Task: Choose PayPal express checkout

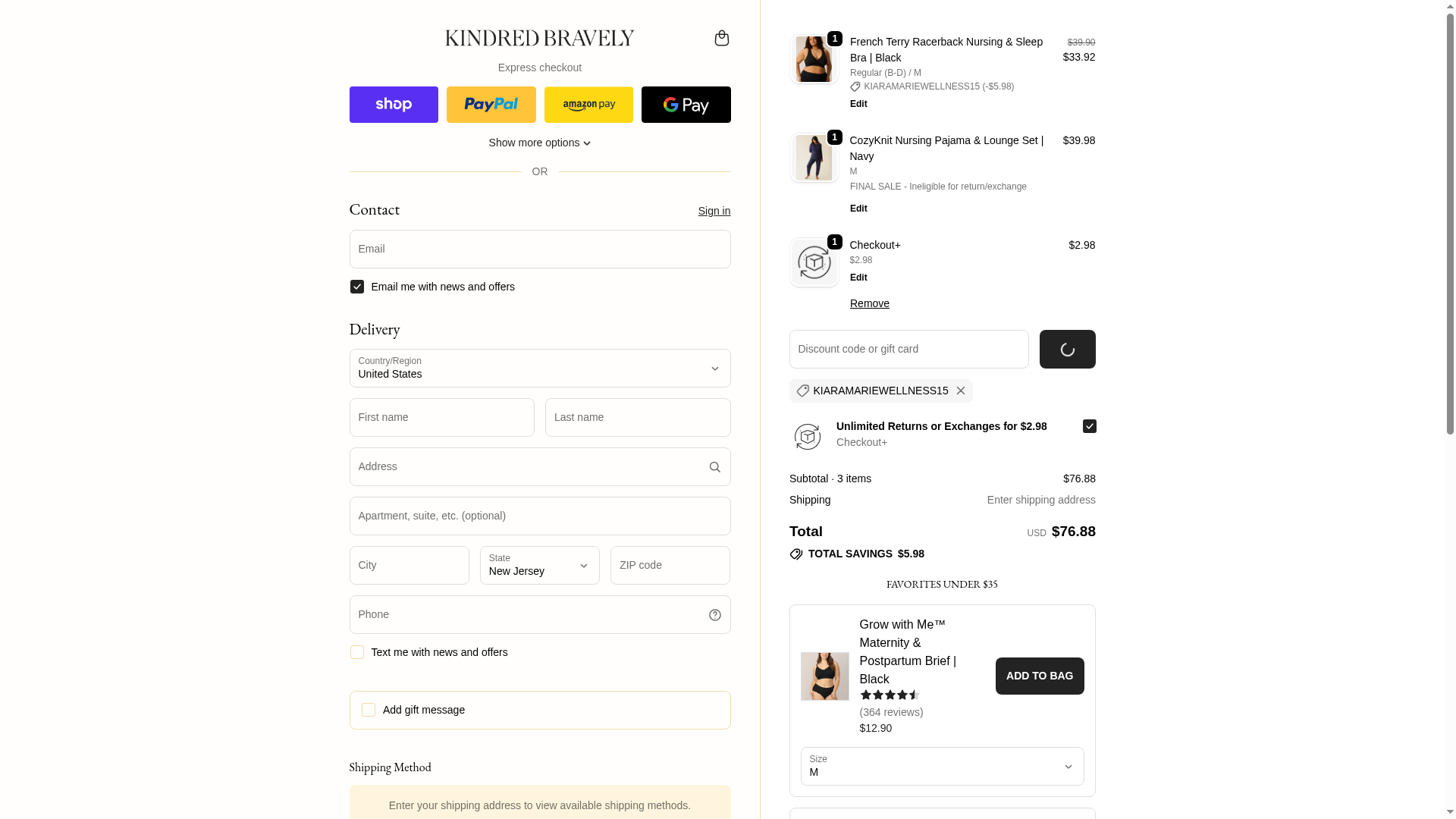Action: [x=491, y=105]
